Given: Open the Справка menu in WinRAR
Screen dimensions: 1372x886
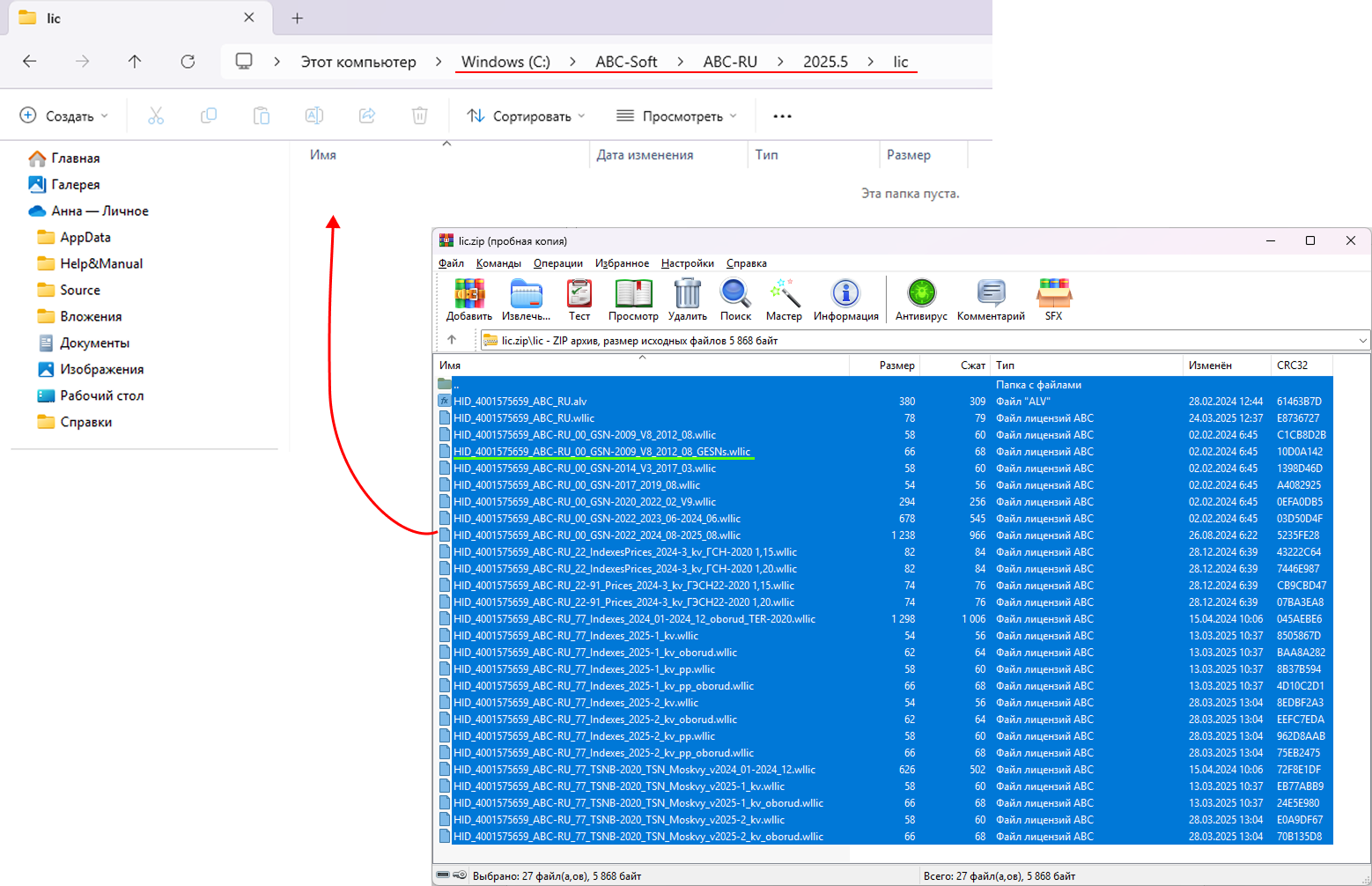Looking at the screenshot, I should tap(747, 263).
